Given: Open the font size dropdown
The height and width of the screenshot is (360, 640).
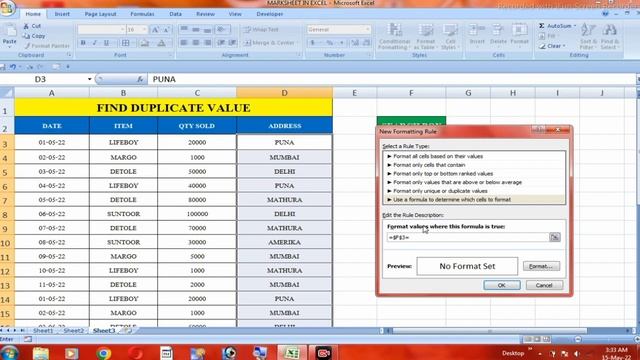Looking at the screenshot, I should point(144,30).
